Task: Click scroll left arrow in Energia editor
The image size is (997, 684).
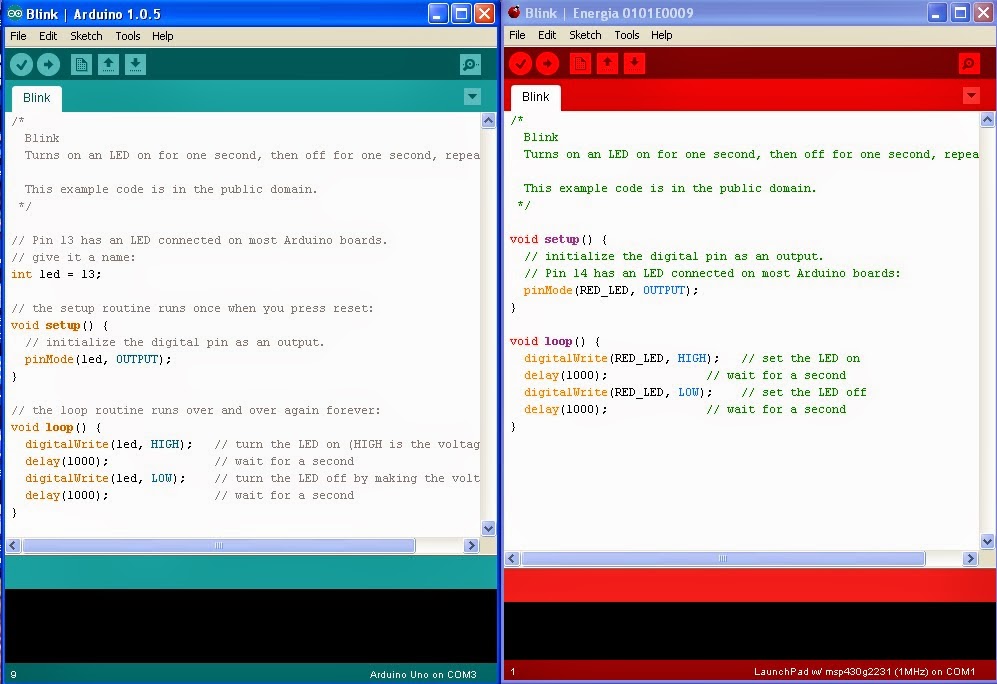Action: (x=512, y=559)
